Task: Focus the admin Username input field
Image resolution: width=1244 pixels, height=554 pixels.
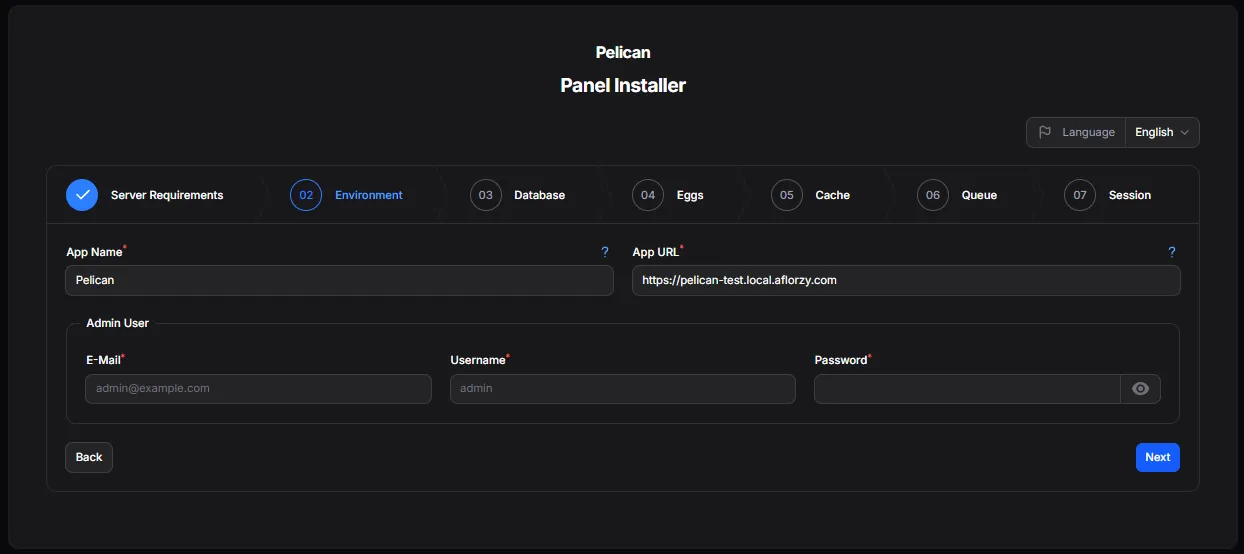Action: click(623, 389)
